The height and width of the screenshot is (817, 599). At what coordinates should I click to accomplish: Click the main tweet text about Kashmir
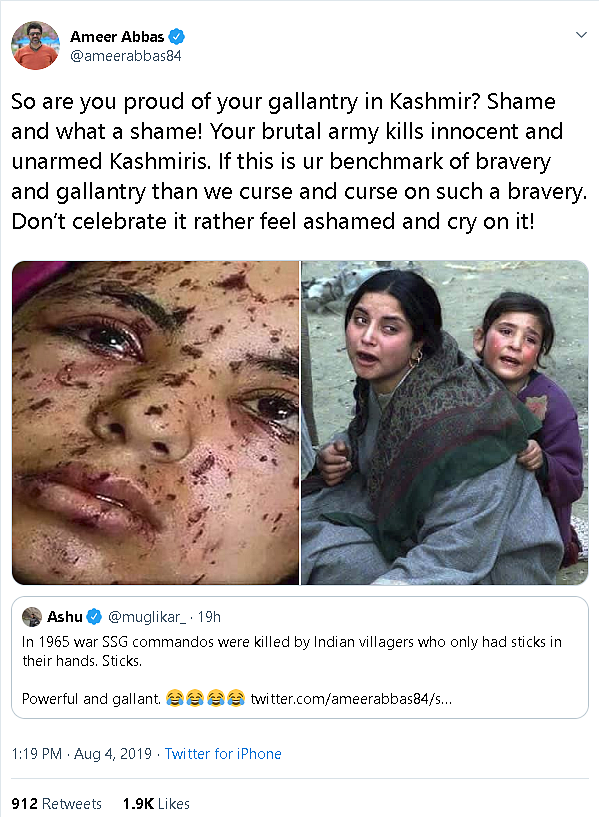299,162
